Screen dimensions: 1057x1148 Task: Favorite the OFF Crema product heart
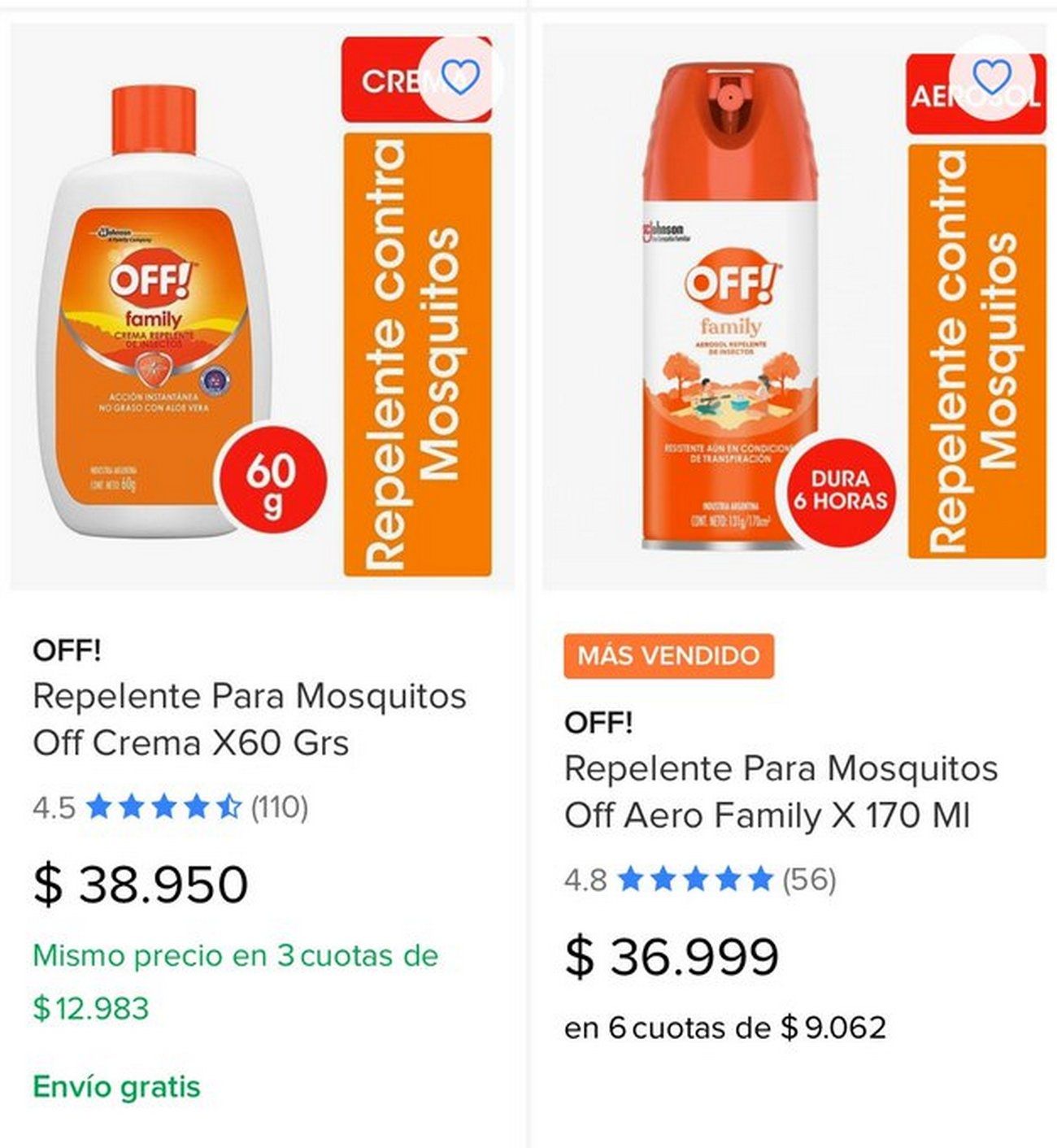pos(461,78)
